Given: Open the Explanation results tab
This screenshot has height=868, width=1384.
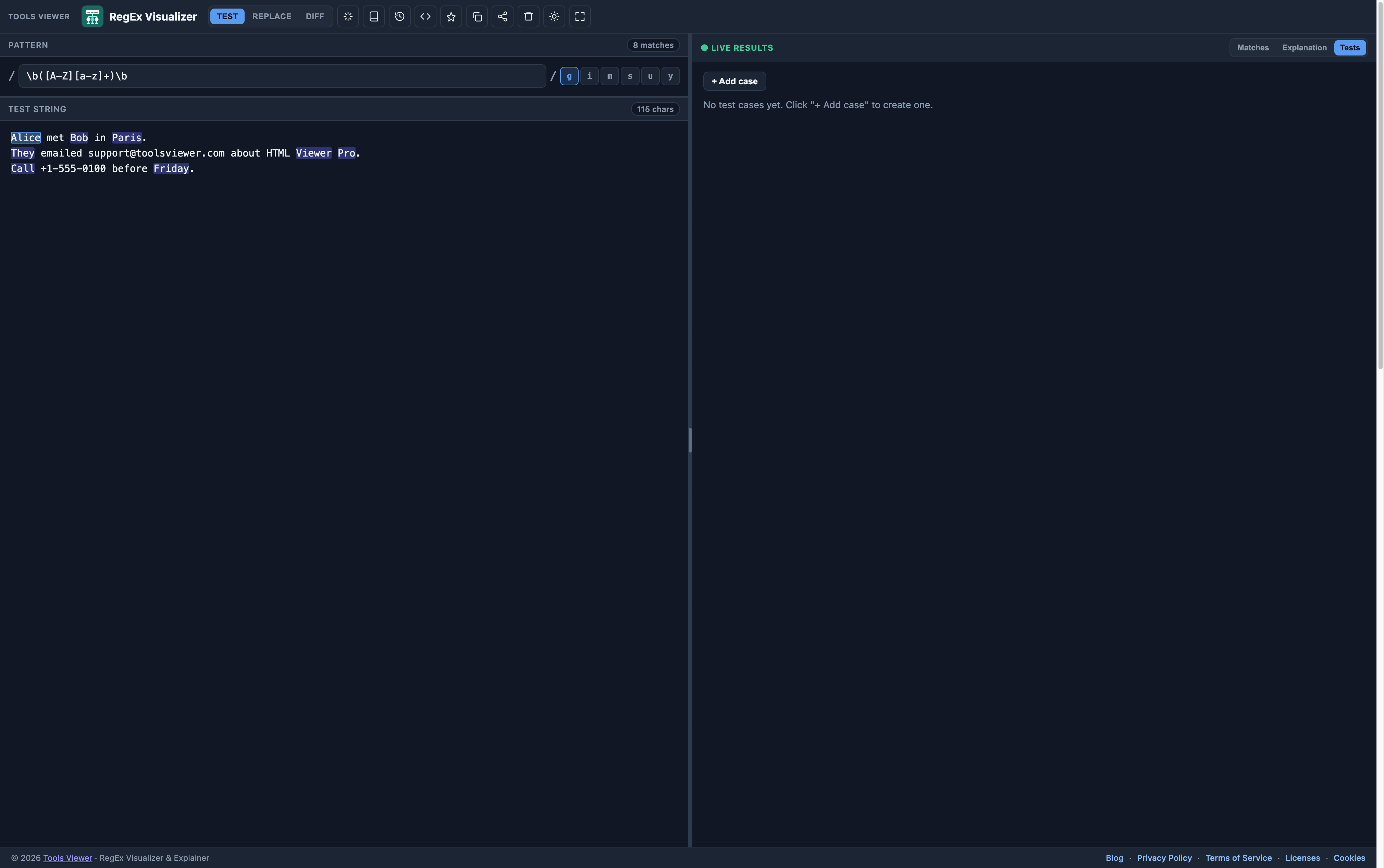Looking at the screenshot, I should click(x=1304, y=48).
